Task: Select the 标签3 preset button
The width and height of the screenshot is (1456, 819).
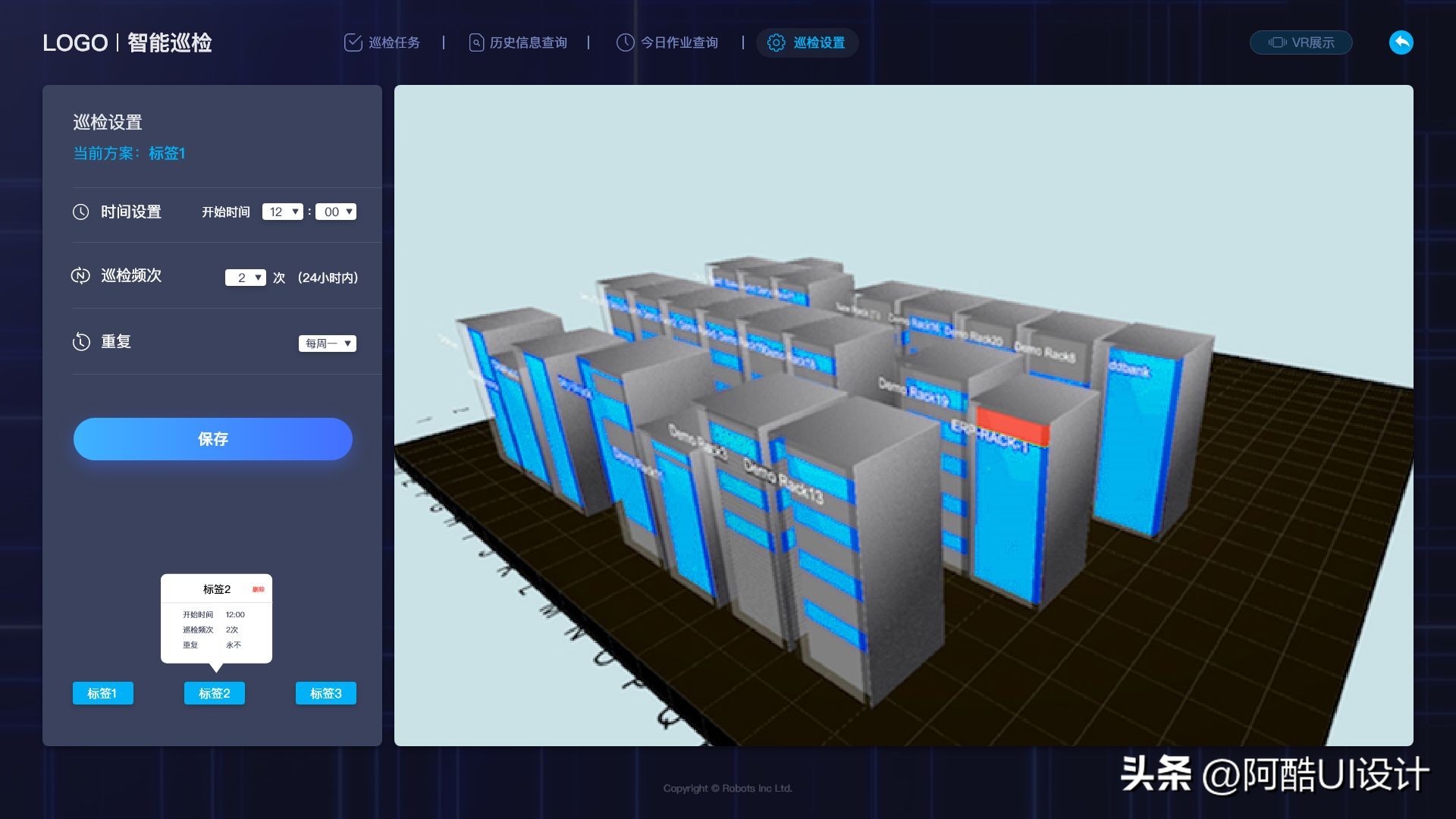Action: [x=325, y=693]
